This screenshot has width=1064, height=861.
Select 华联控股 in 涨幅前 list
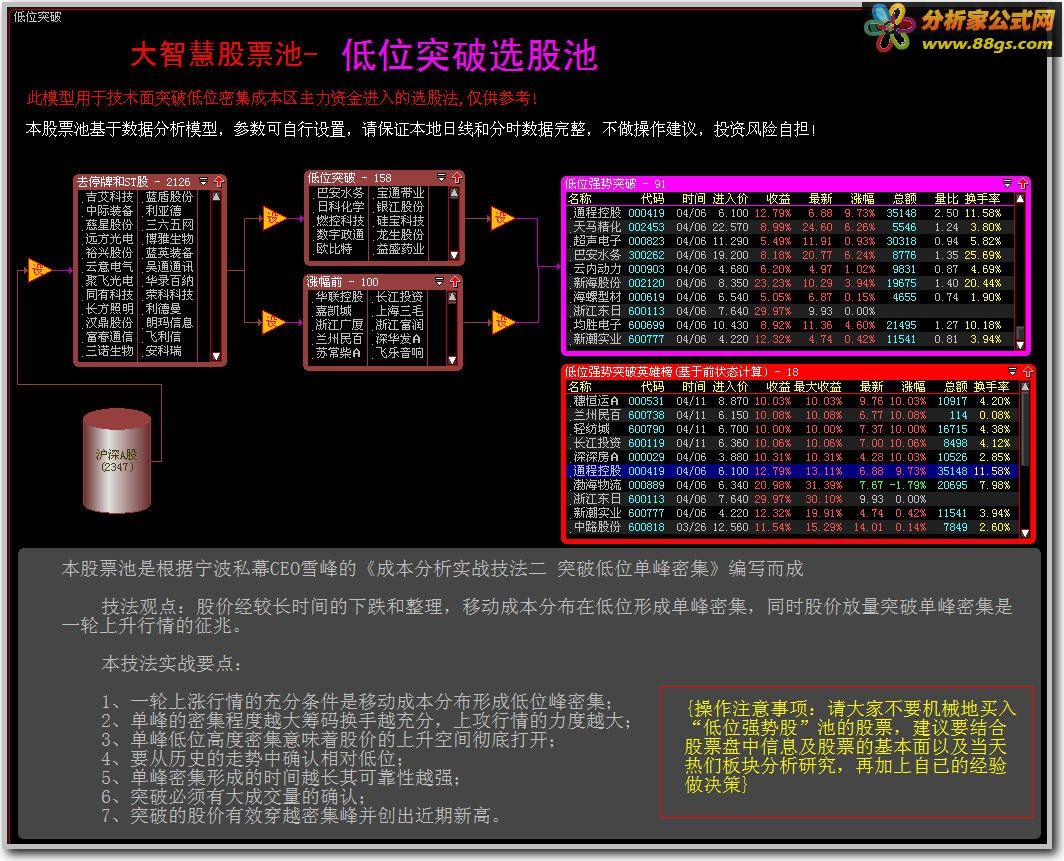click(x=339, y=297)
